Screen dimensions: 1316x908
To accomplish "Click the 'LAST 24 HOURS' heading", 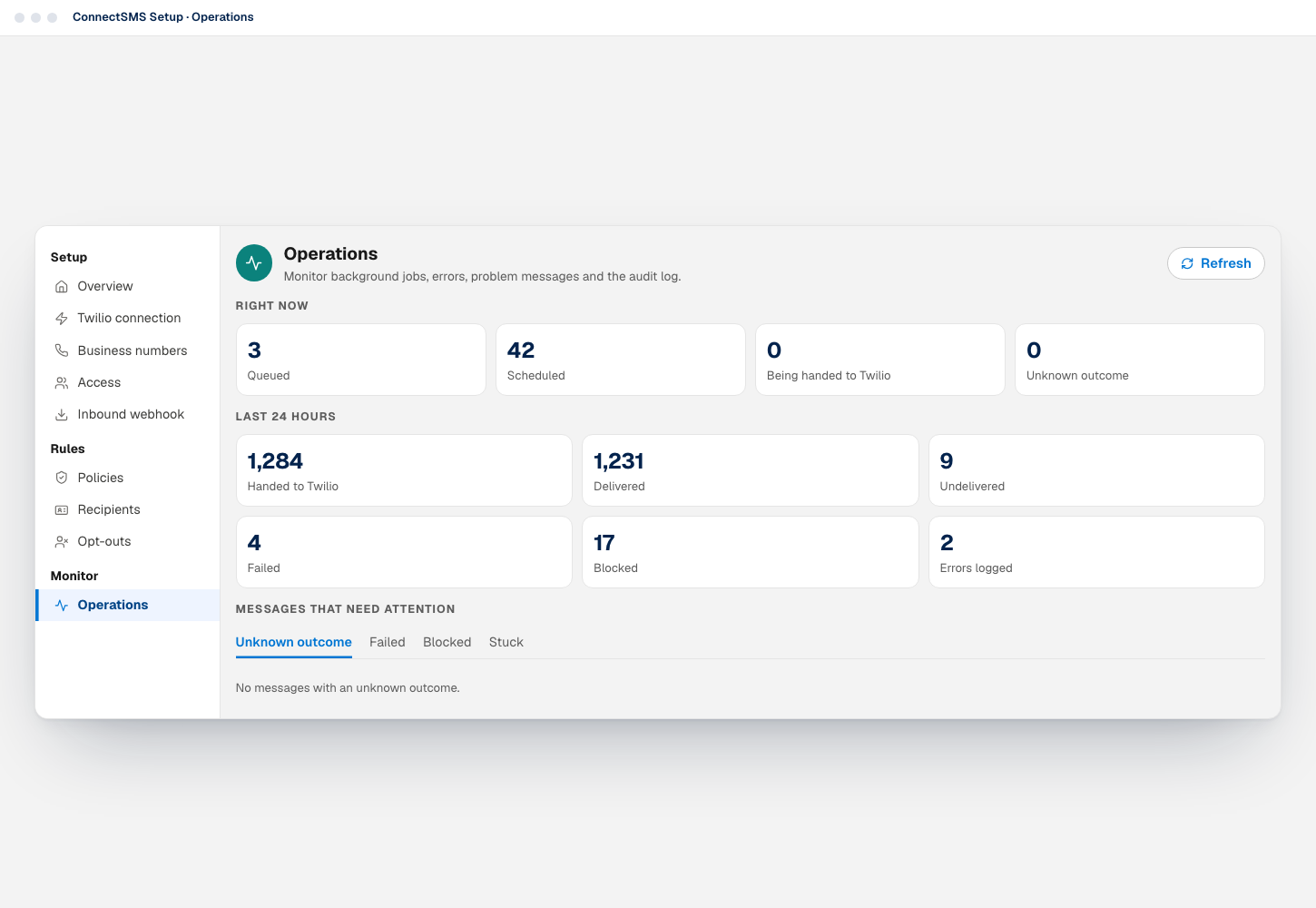I will [x=286, y=417].
